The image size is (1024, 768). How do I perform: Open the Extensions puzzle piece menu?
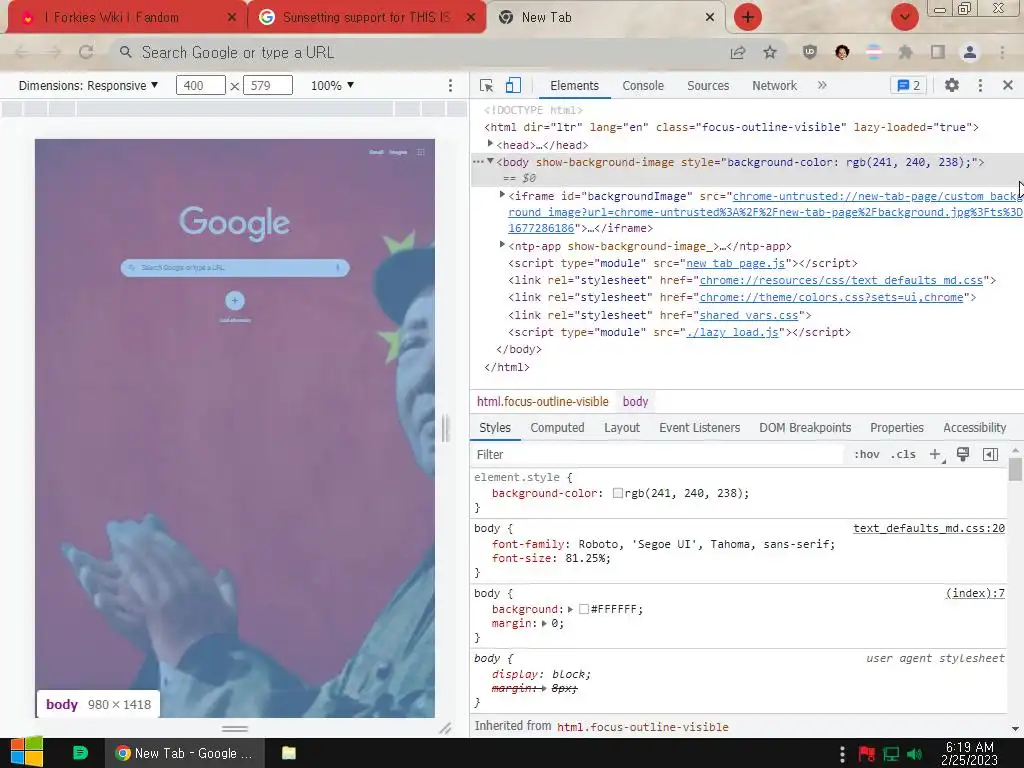[905, 52]
